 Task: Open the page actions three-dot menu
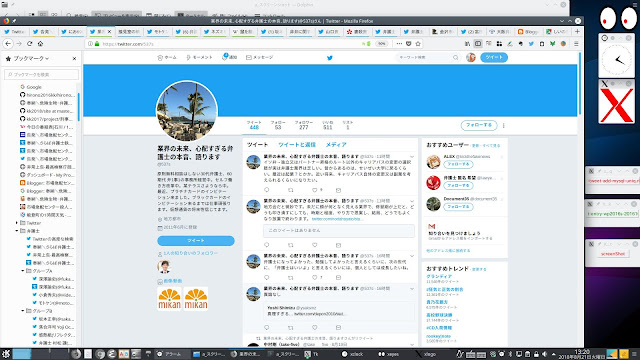coord(399,44)
